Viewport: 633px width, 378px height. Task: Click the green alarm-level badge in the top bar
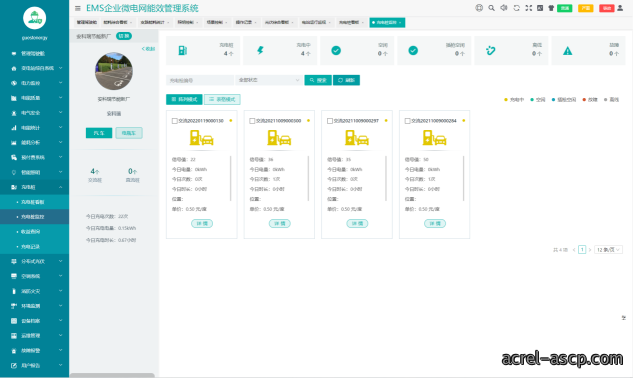565,8
